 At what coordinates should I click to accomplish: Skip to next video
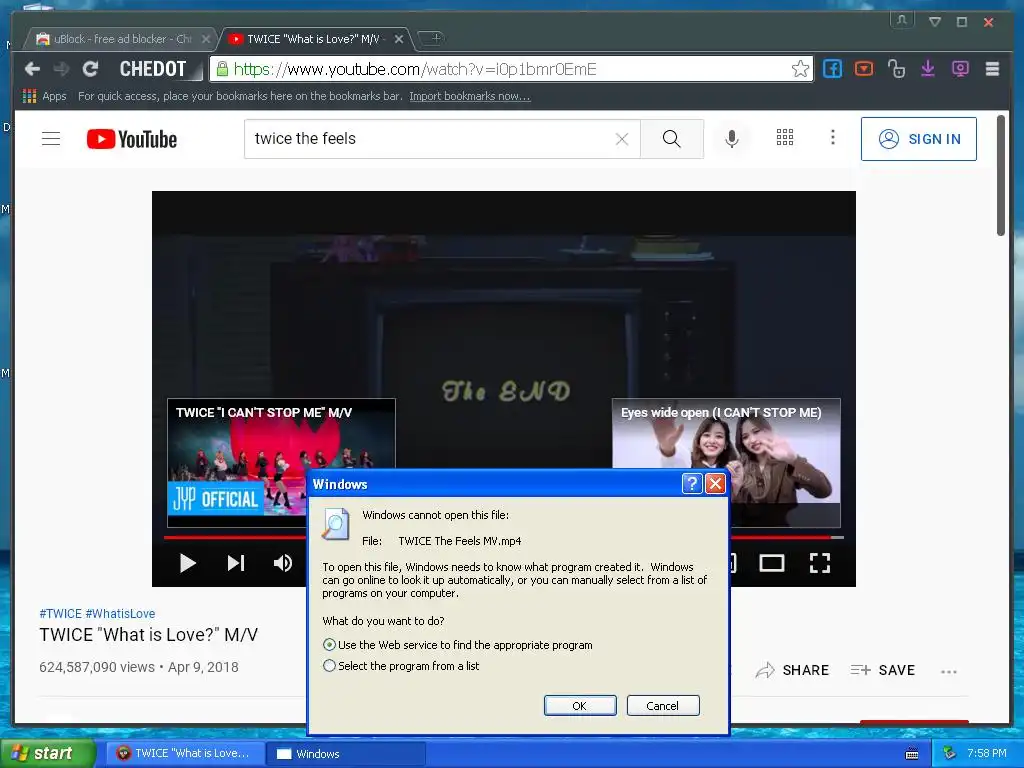pos(236,563)
